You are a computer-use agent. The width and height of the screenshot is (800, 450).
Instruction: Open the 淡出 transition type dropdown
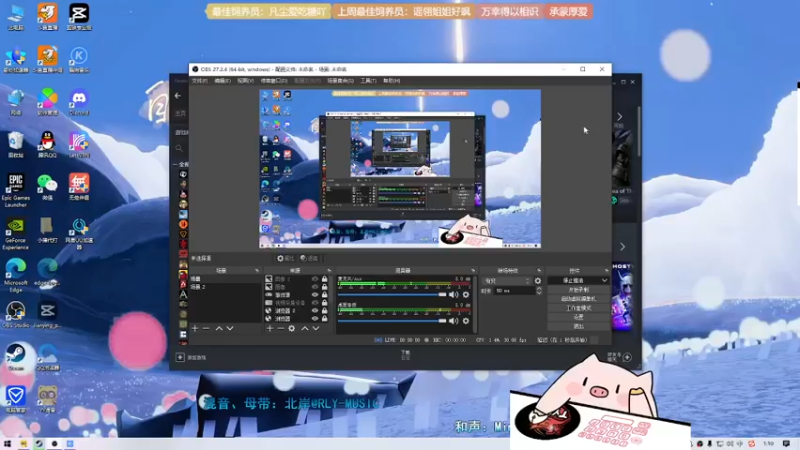pos(507,281)
